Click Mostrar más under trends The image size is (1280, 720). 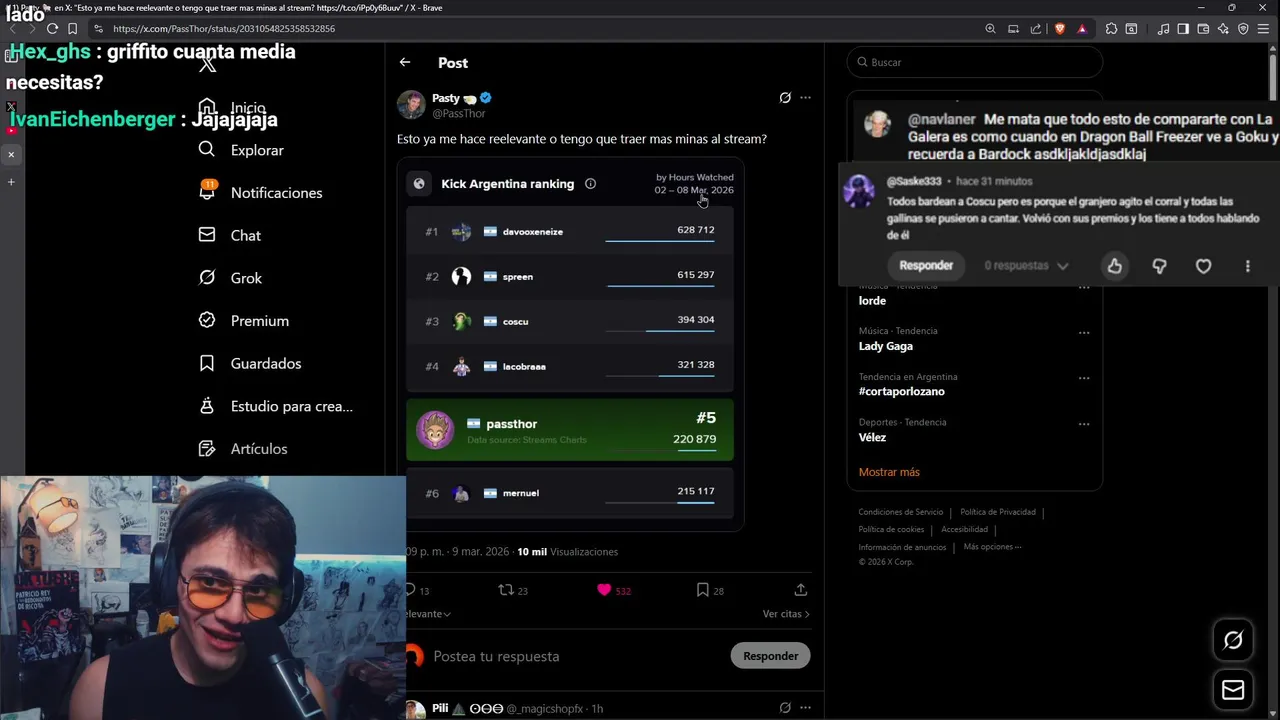point(889,472)
